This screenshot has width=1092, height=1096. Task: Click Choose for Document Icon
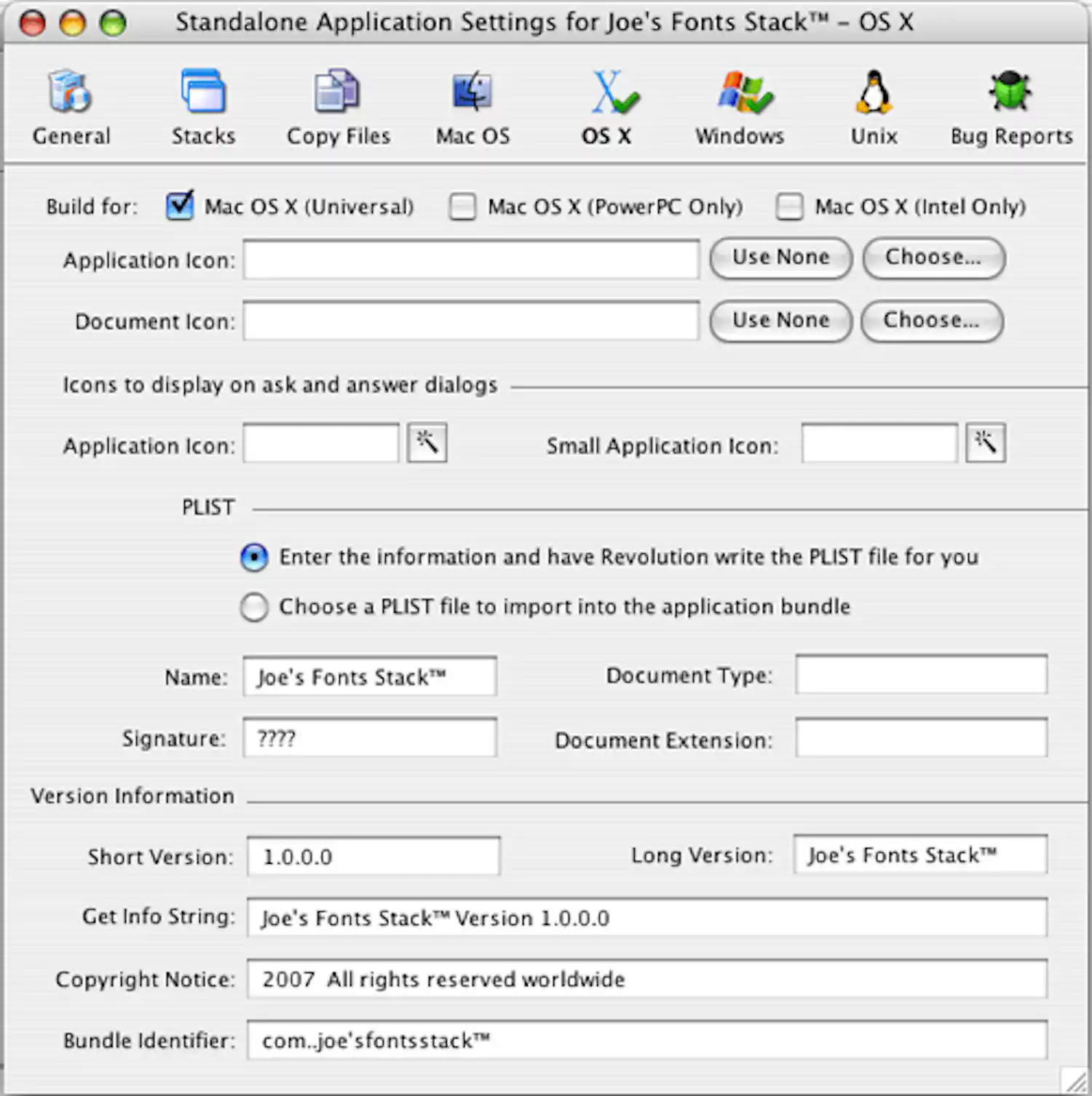click(932, 321)
